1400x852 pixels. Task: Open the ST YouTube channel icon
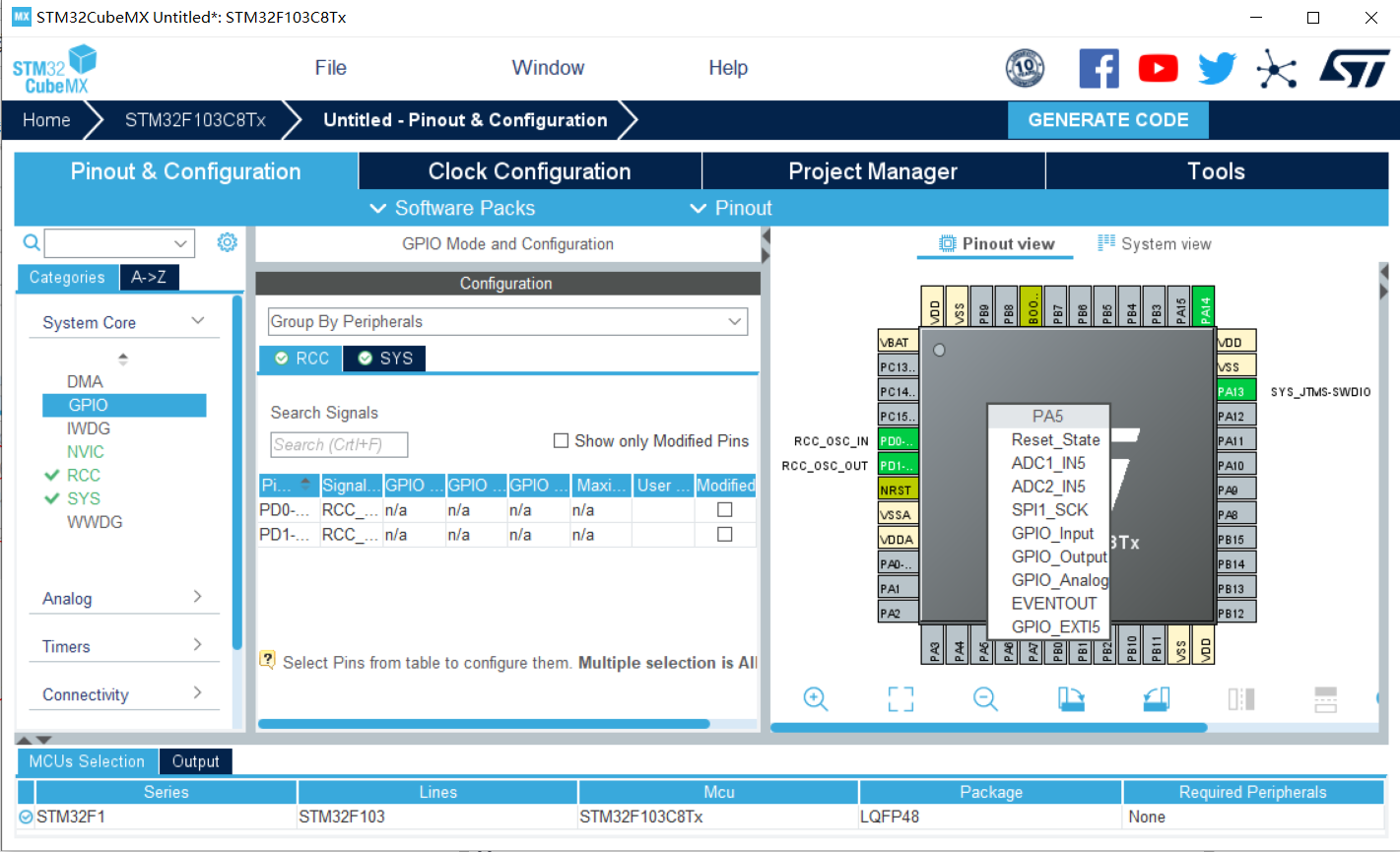click(1159, 68)
